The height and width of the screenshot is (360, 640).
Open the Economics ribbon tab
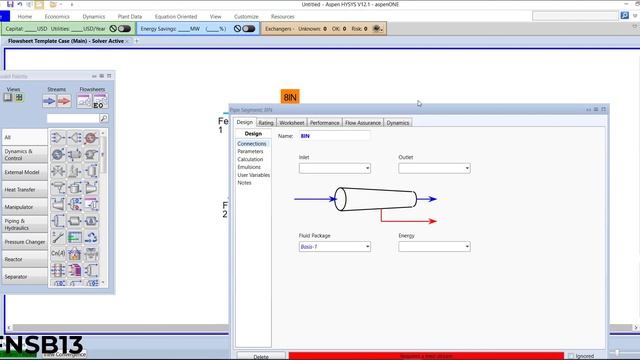click(57, 16)
